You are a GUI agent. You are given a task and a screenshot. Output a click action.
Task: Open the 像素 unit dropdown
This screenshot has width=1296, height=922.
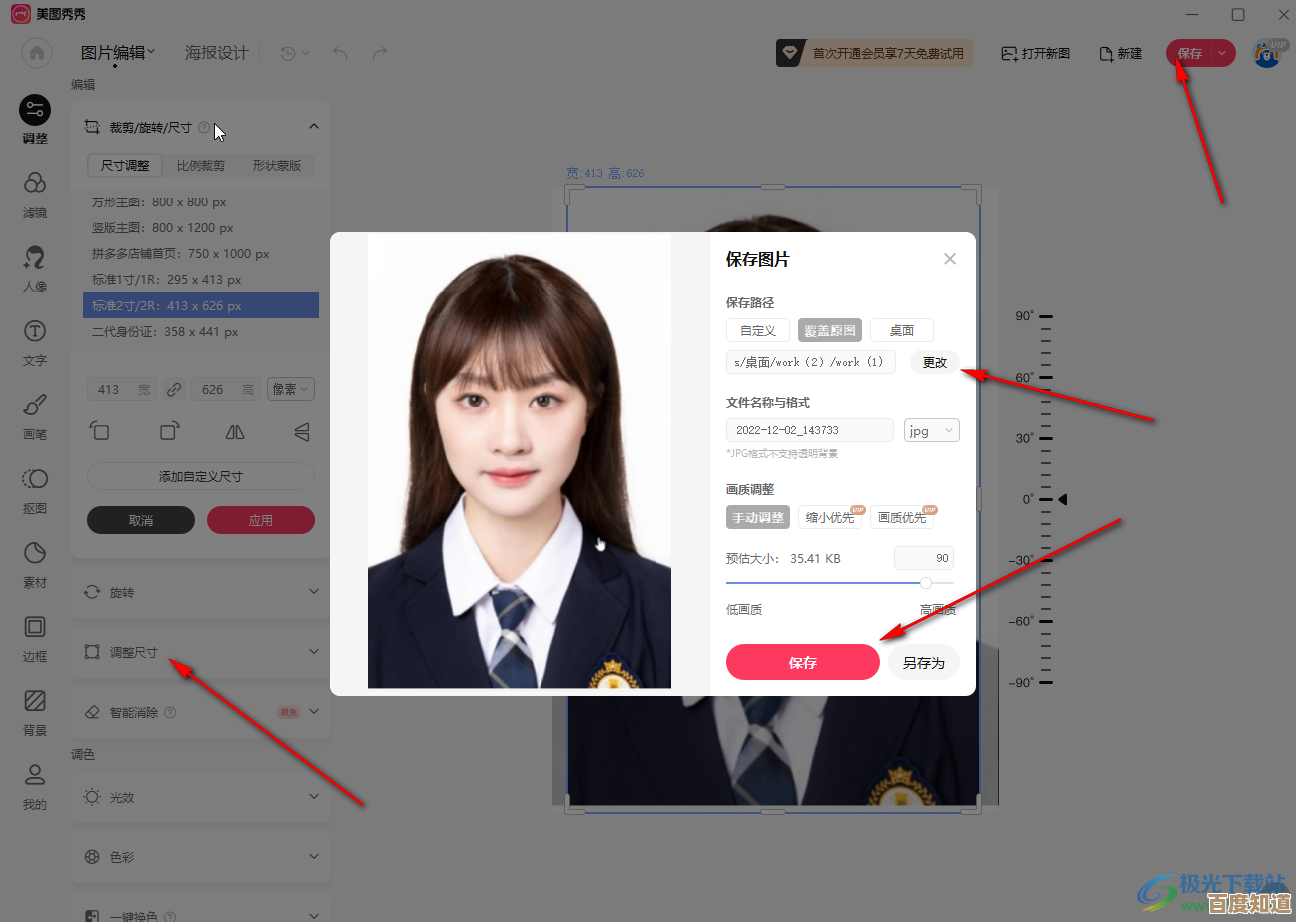[x=290, y=389]
